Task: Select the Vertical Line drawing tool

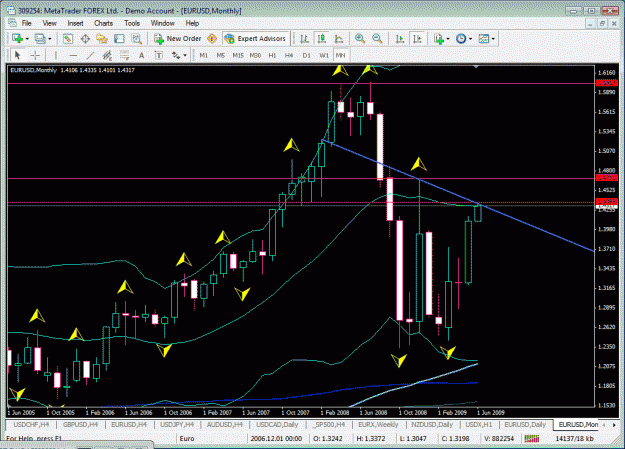Action: 56,55
